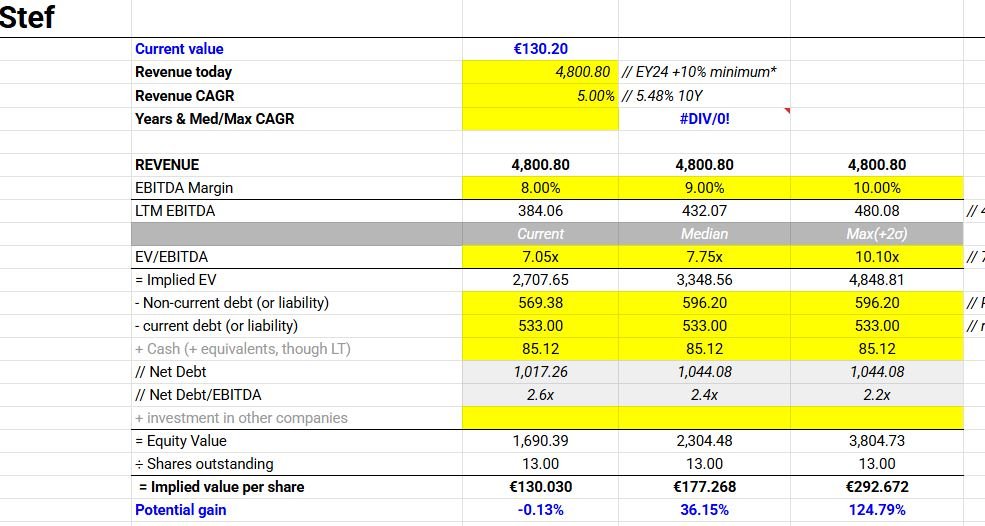985x526 pixels.
Task: Click the 124.79% potential gain cell
Action: click(x=876, y=510)
